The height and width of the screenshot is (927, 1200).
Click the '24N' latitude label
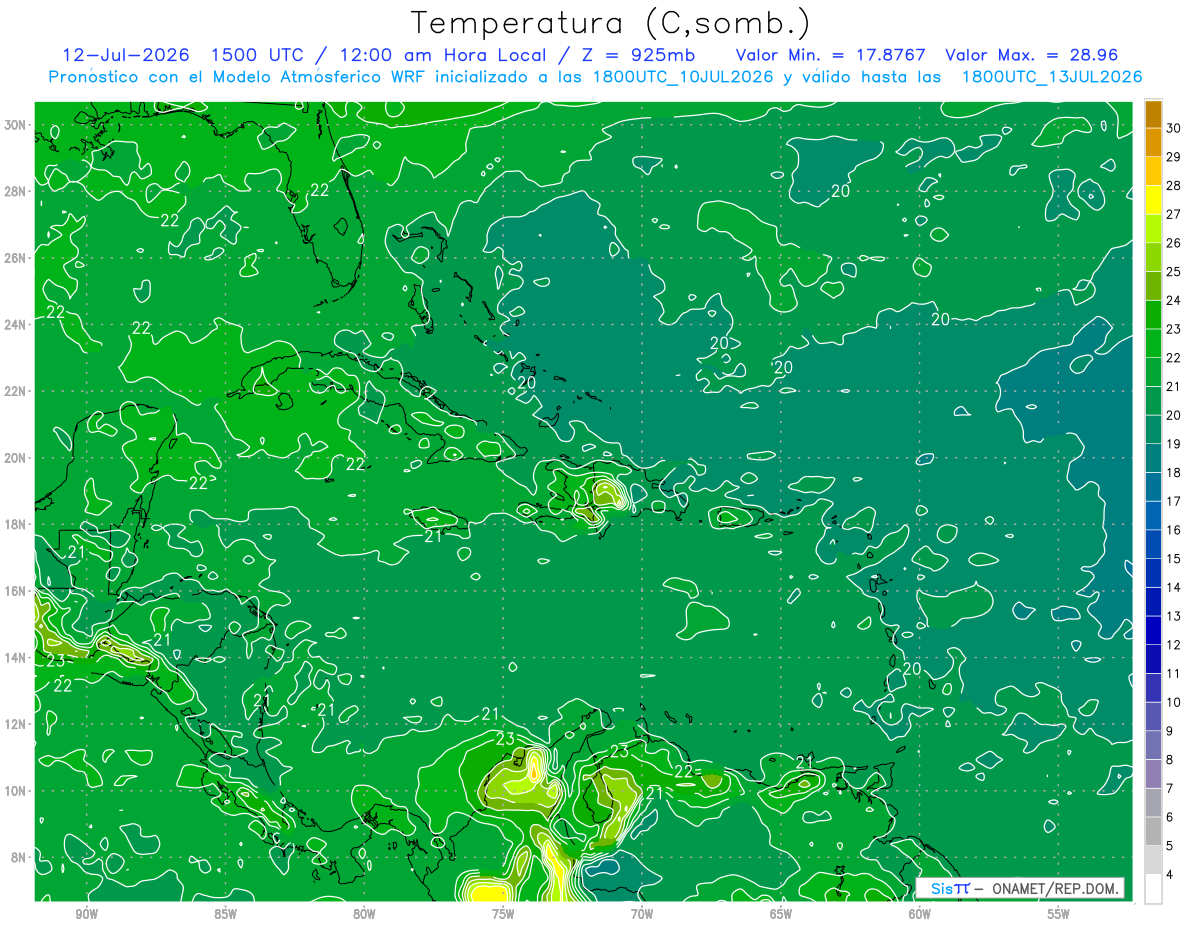(x=16, y=324)
